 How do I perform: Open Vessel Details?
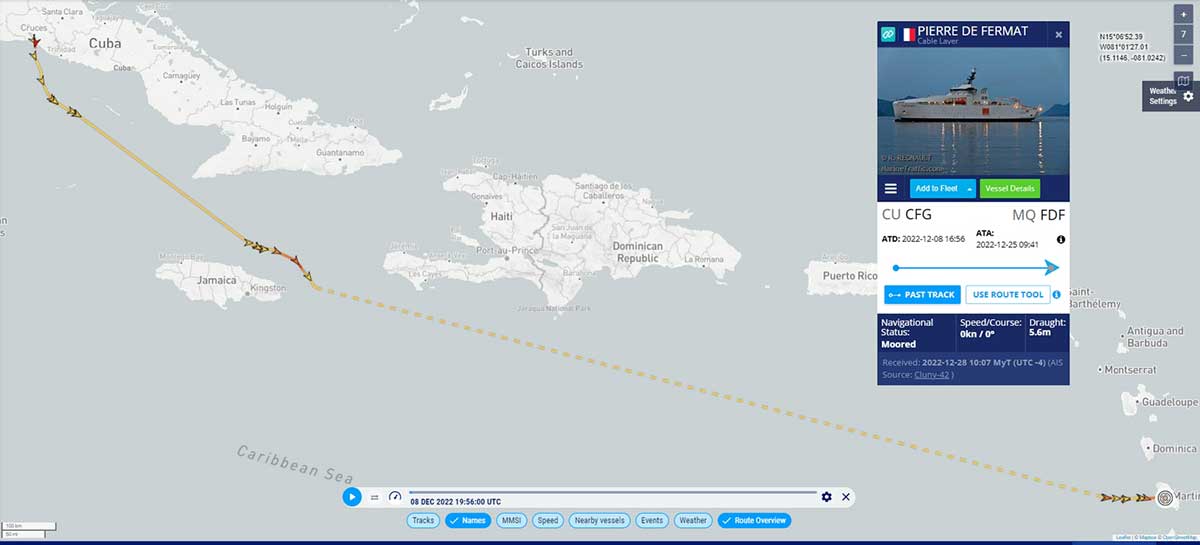[x=1009, y=188]
